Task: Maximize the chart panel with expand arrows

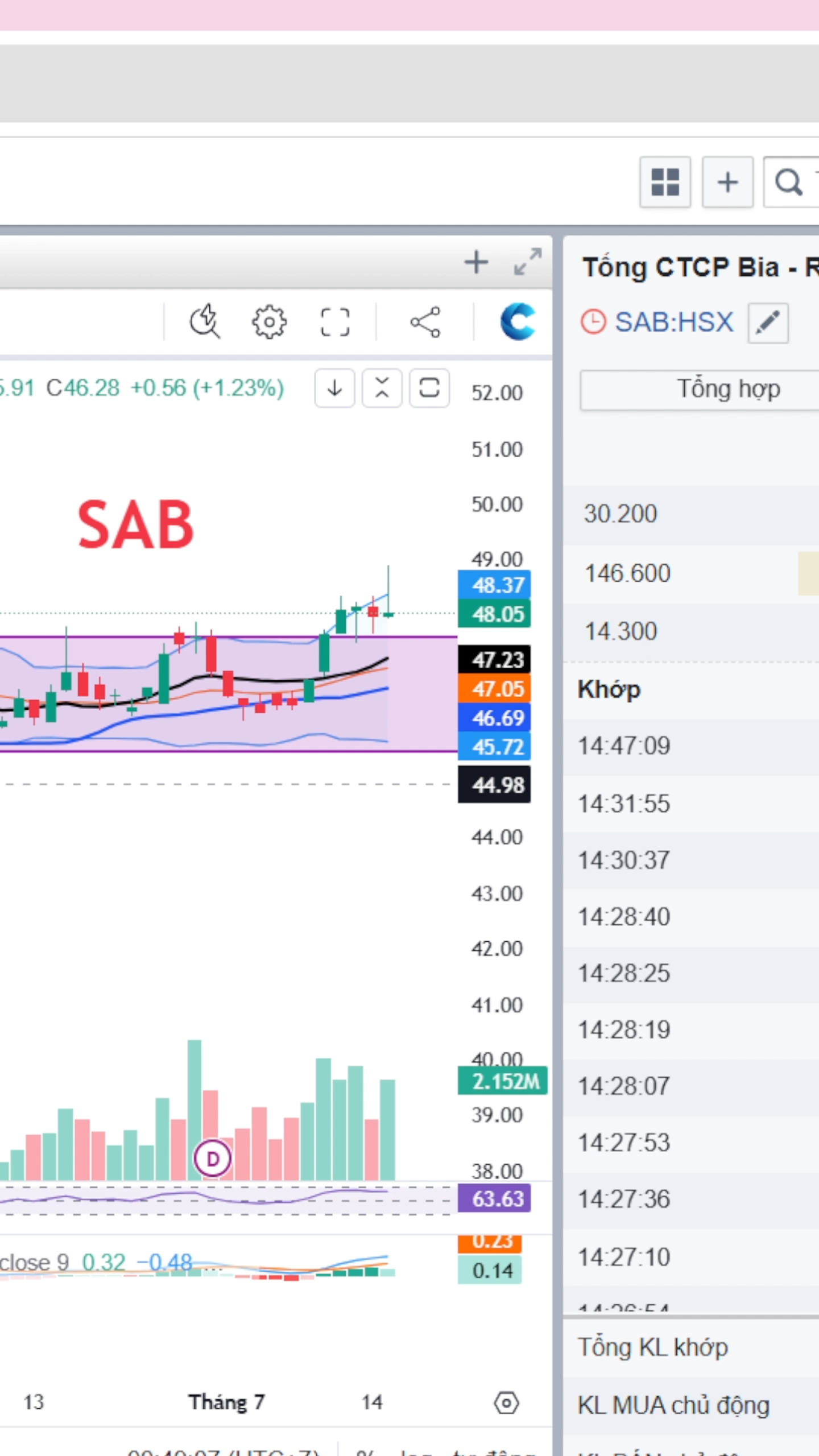Action: click(x=527, y=262)
